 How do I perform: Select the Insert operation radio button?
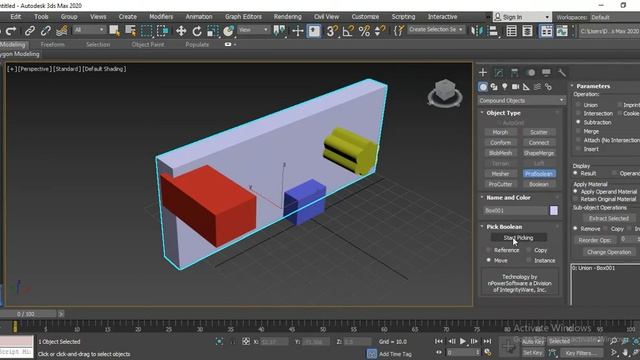pos(578,149)
